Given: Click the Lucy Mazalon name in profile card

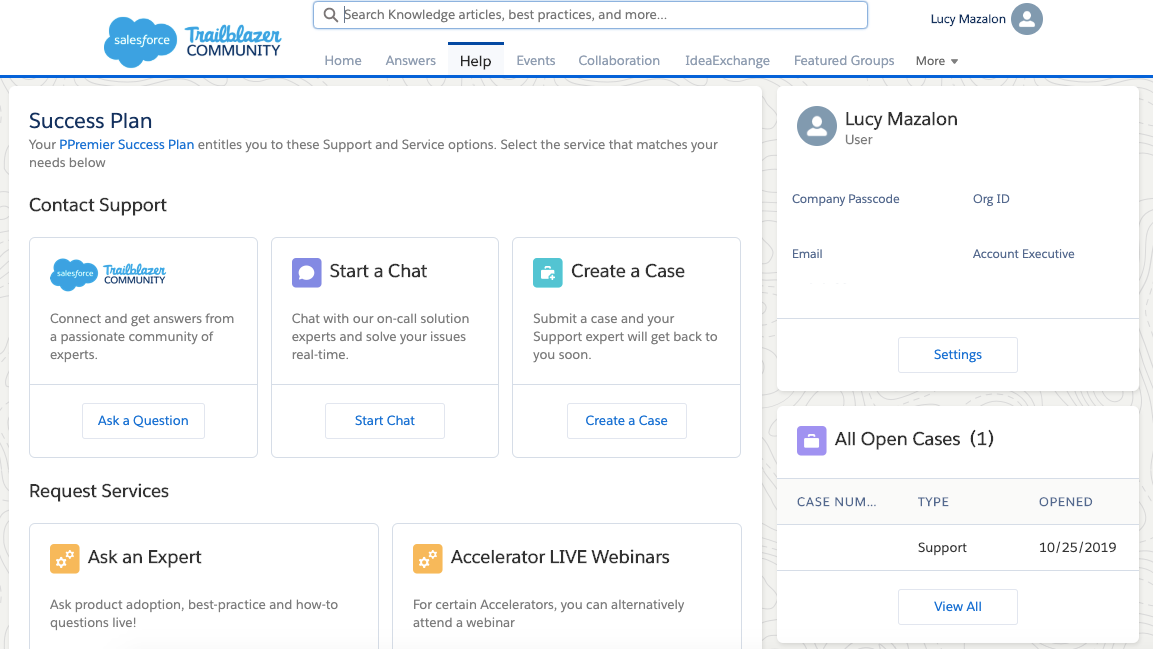Looking at the screenshot, I should (901, 119).
